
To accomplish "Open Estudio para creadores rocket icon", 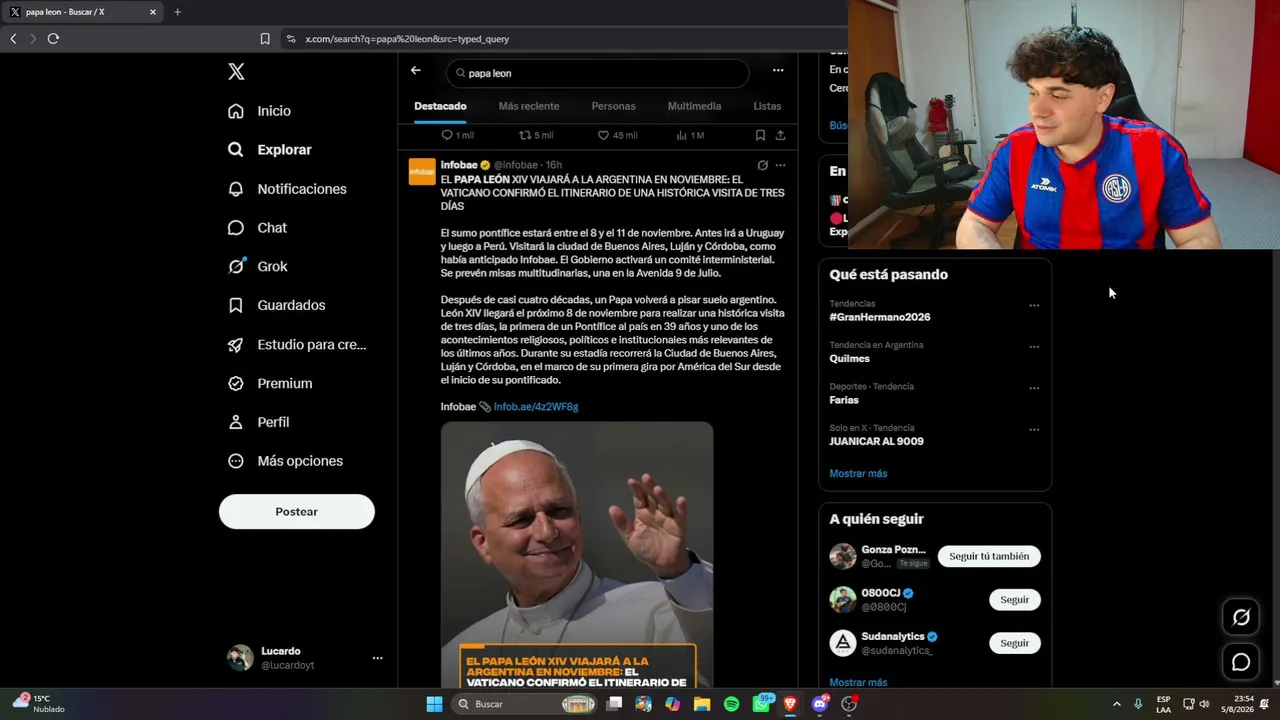I will [x=236, y=345].
